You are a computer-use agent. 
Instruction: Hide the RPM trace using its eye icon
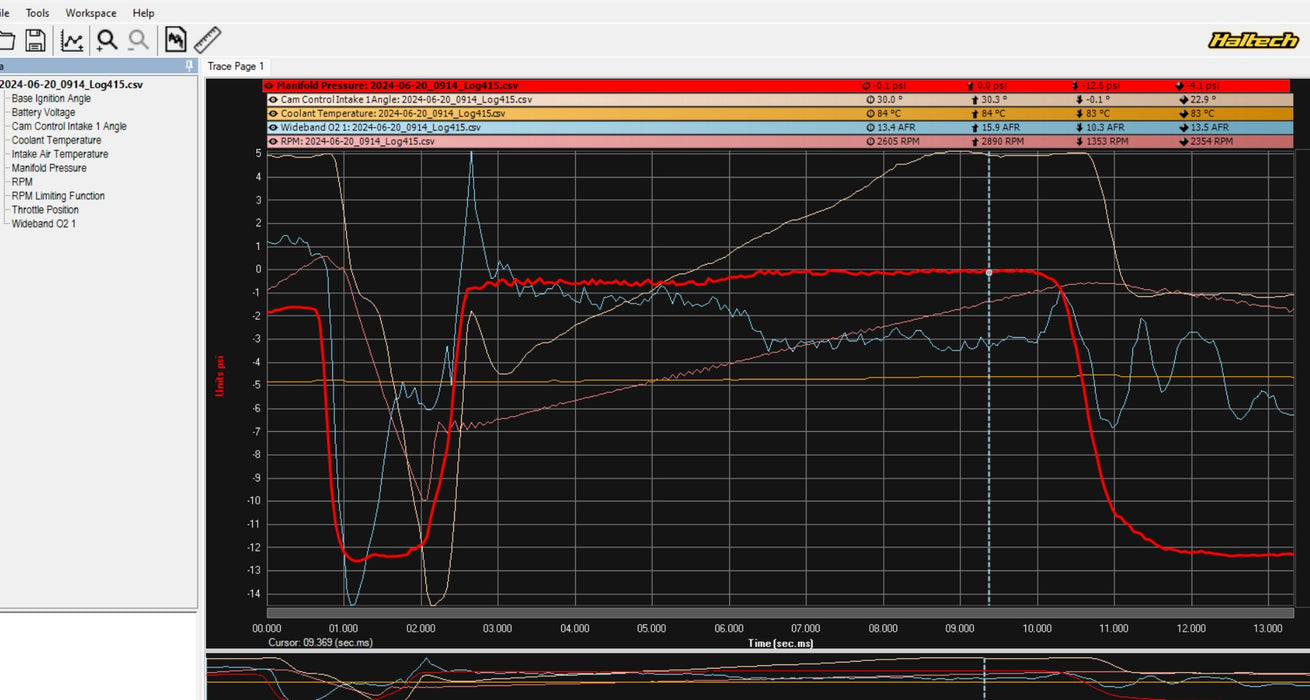click(x=272, y=142)
